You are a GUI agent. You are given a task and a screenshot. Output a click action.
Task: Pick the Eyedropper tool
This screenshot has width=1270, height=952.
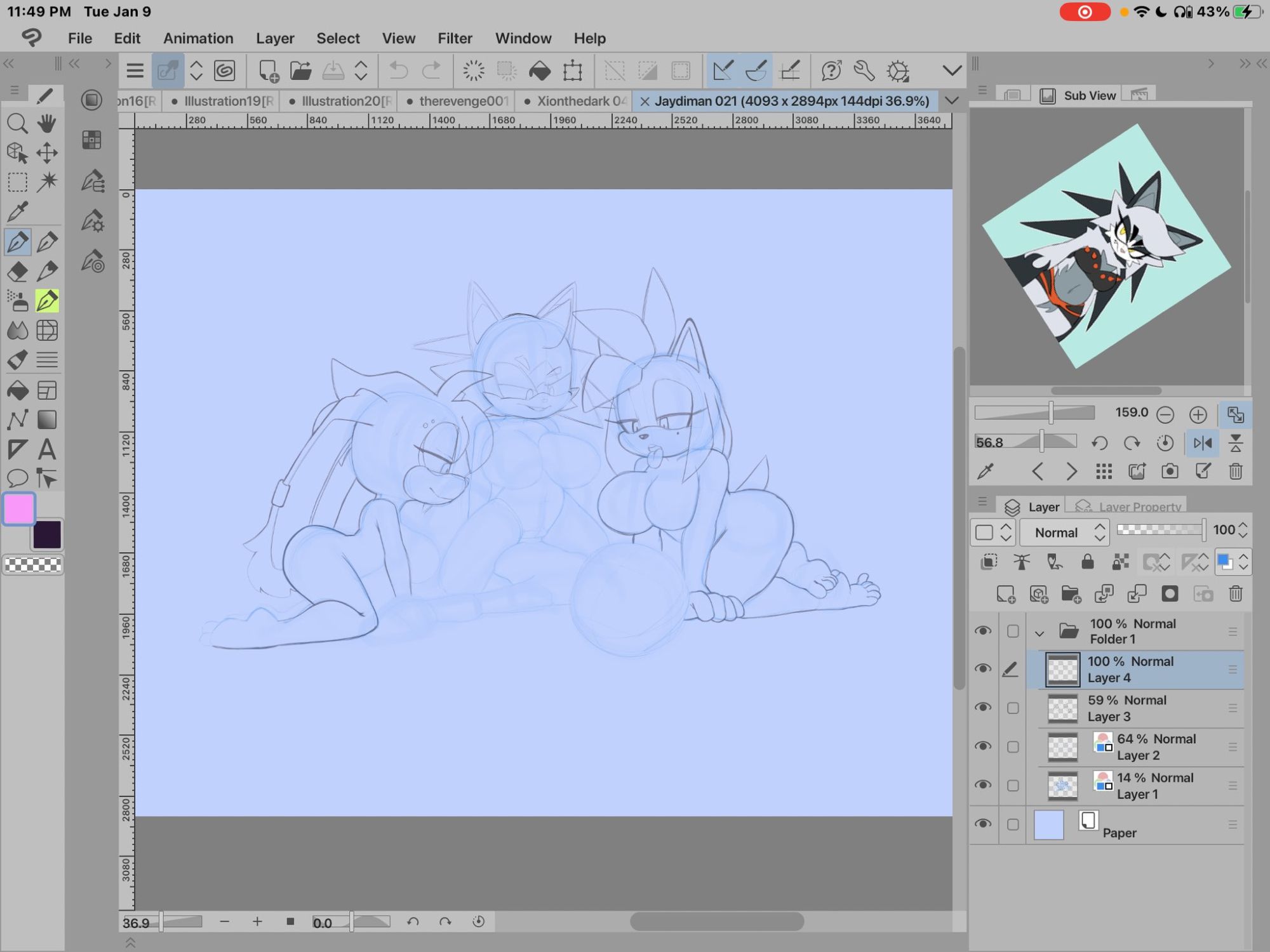[17, 212]
